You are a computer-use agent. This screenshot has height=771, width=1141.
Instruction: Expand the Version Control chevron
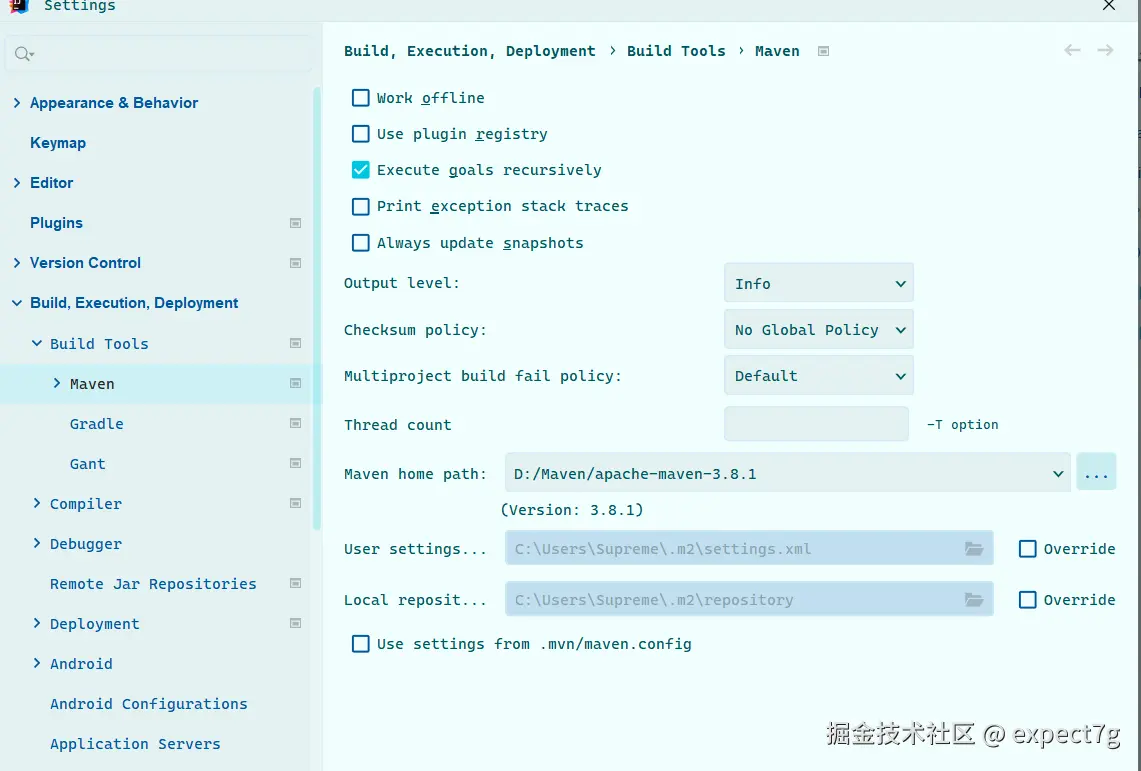point(17,263)
